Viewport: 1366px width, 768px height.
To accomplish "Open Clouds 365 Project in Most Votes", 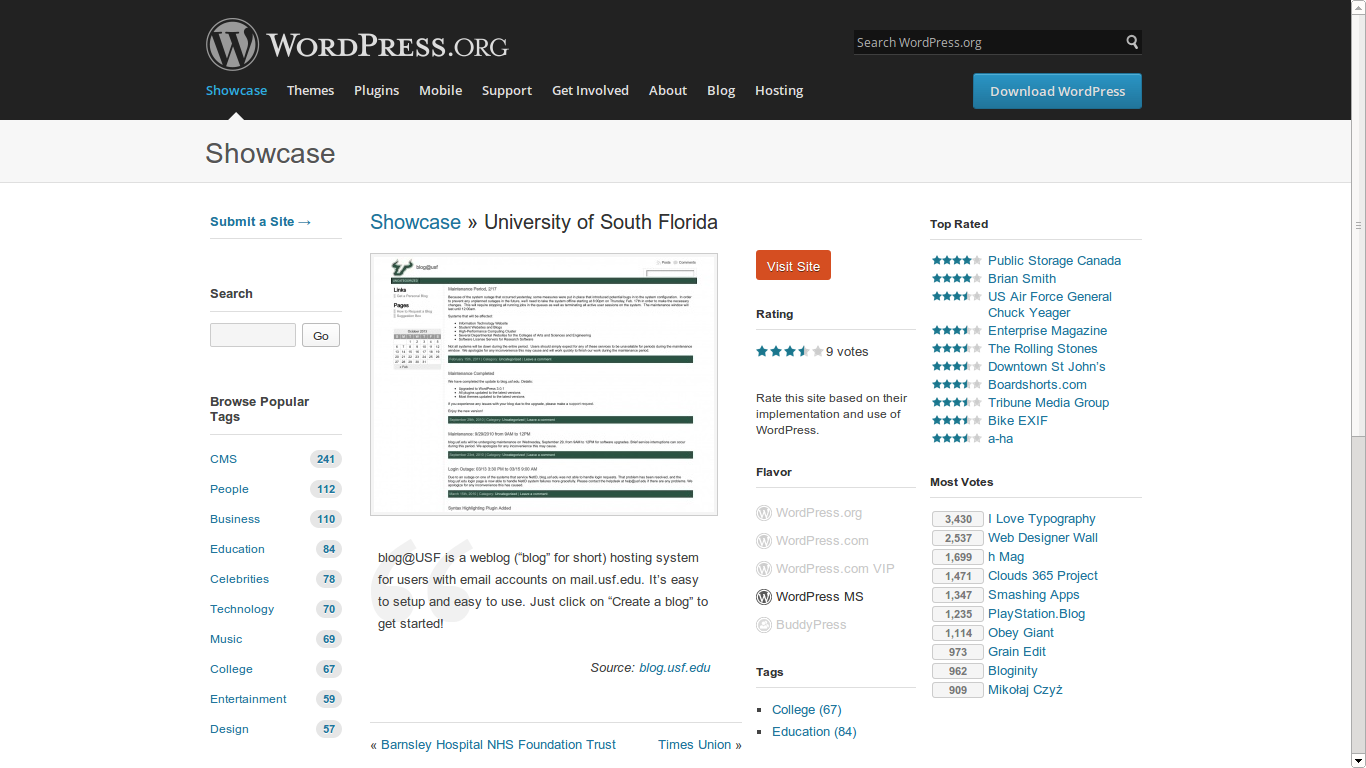I will pyautogui.click(x=1043, y=576).
